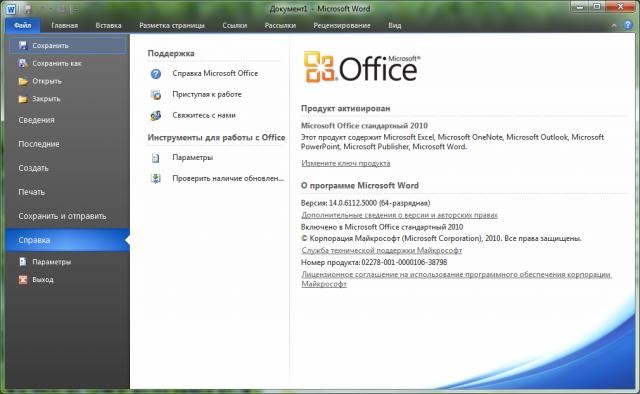This screenshot has height=394, width=640.
Task: Click the Options (Параметры) icon in sidebar
Action: coord(23,262)
